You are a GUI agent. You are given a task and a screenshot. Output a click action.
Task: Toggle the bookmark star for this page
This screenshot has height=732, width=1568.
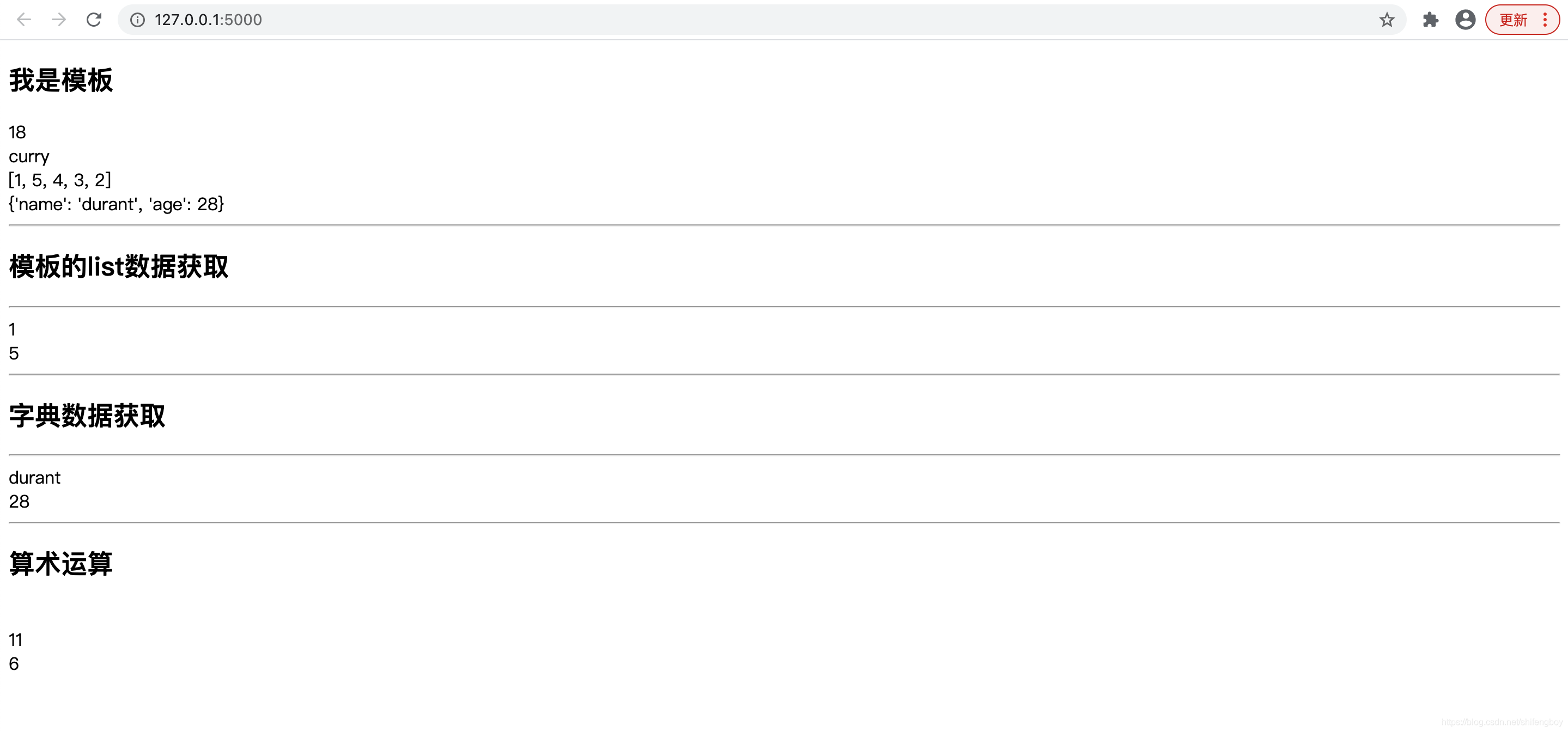pyautogui.click(x=1387, y=20)
